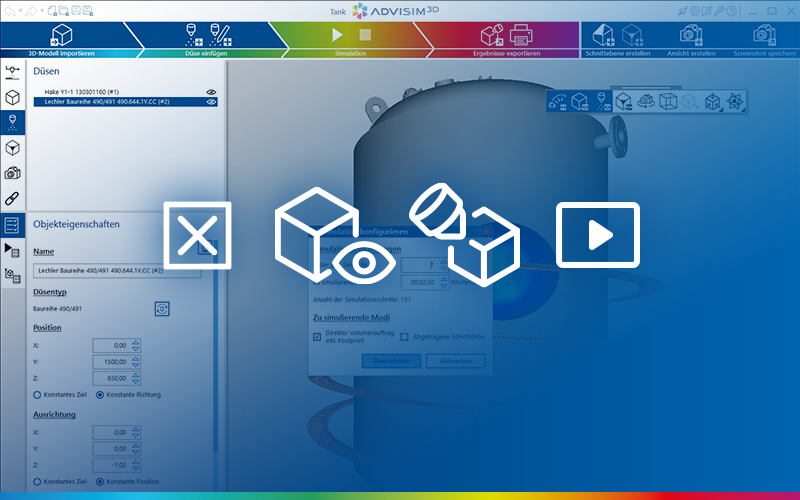
Task: Hide the Lechler Baureihe nozzle via eye
Action: pos(211,102)
